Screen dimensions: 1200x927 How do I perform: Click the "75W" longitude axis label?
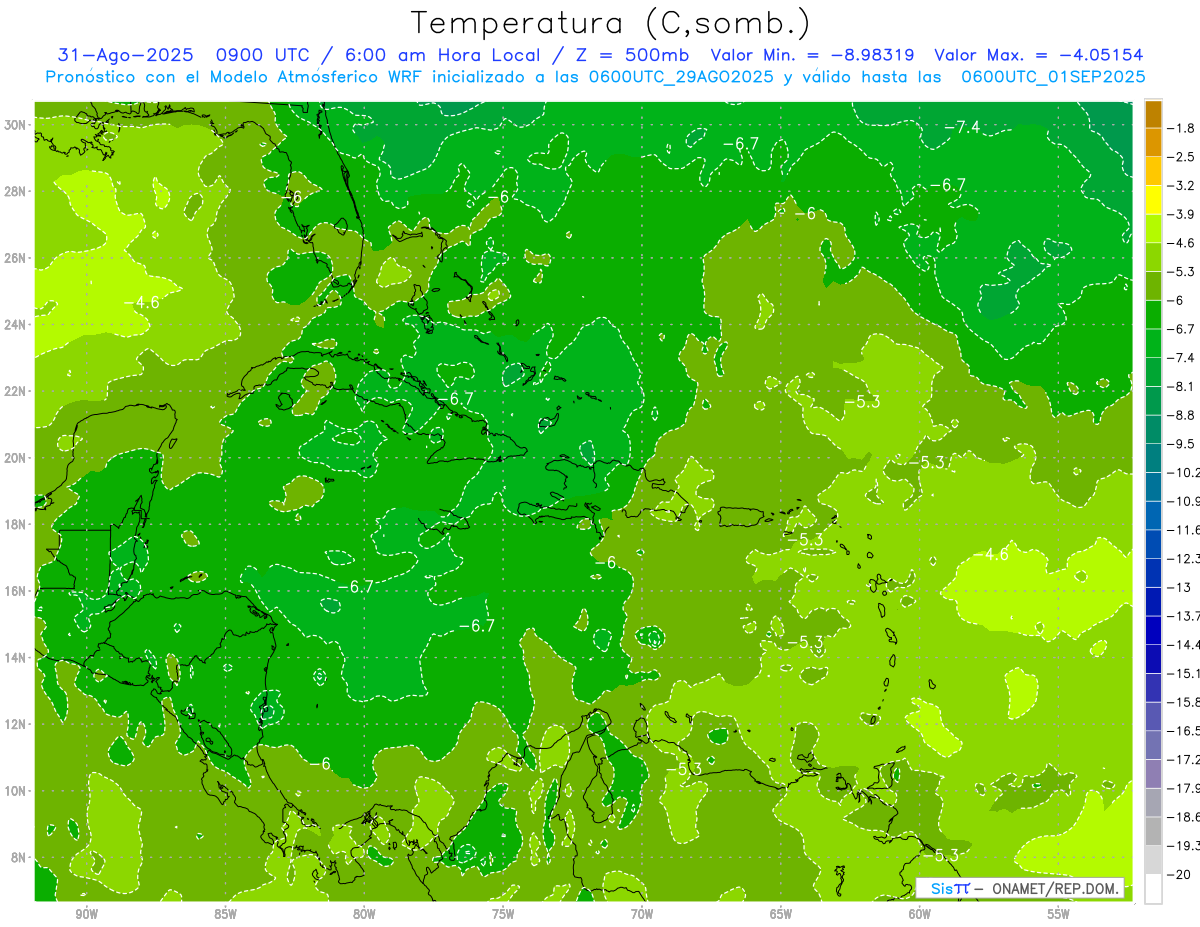pos(503,914)
